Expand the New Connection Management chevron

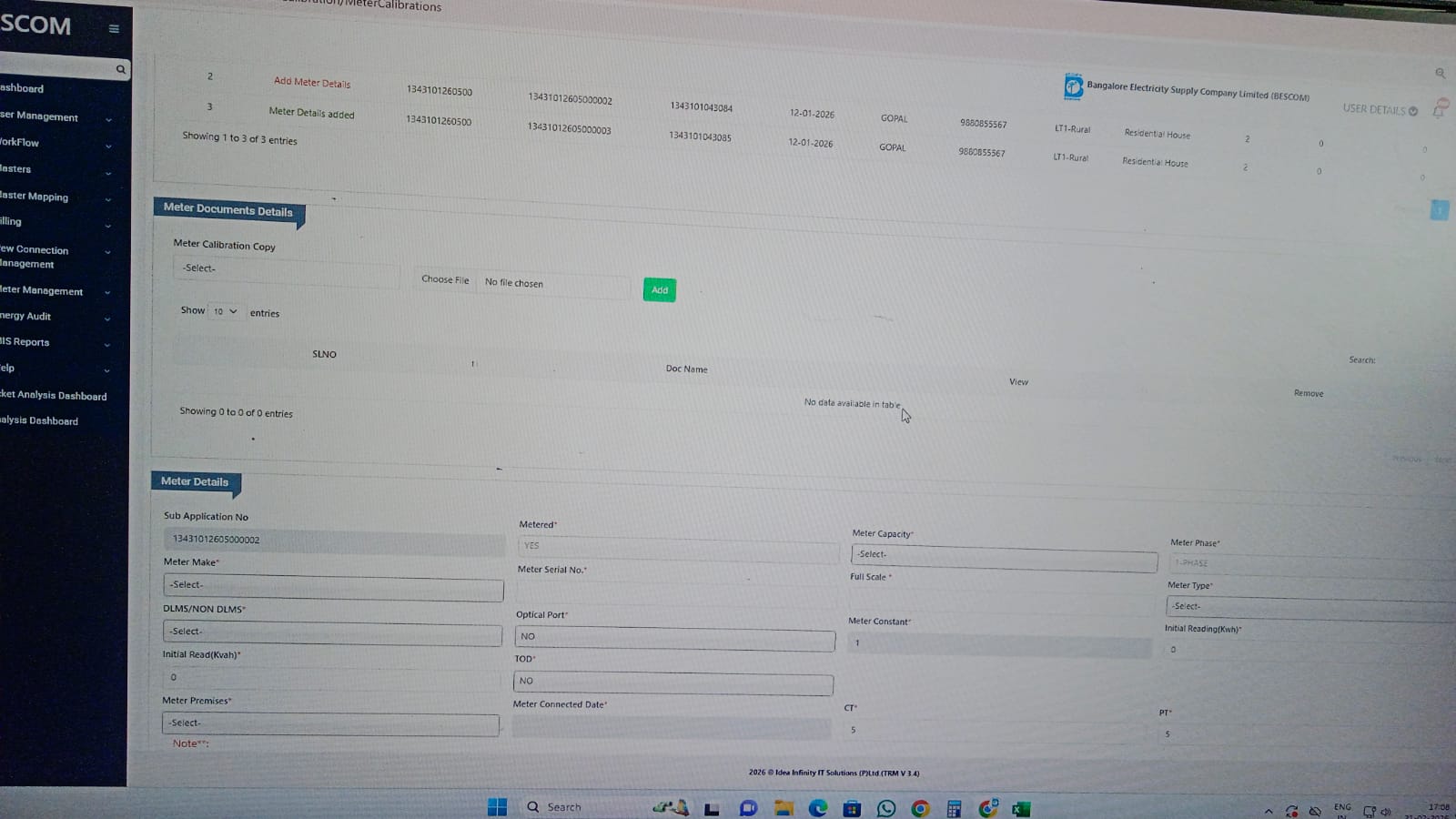(x=107, y=252)
